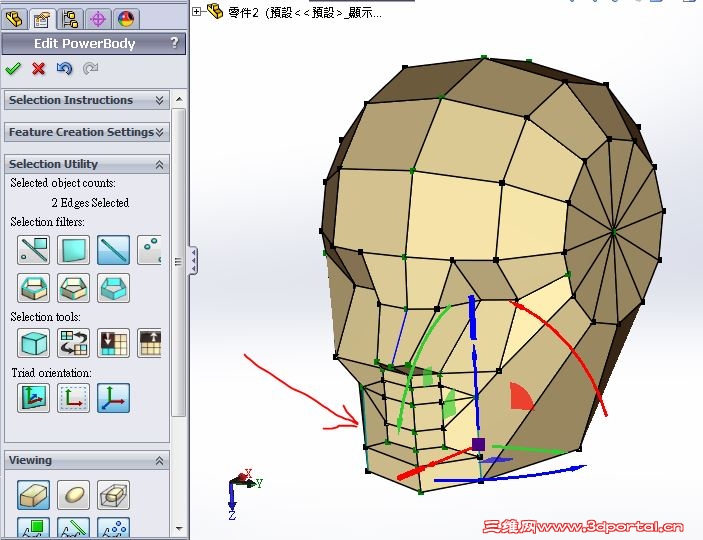Click the purple triad origin square
Screen dimensions: 703x540
coord(478,444)
